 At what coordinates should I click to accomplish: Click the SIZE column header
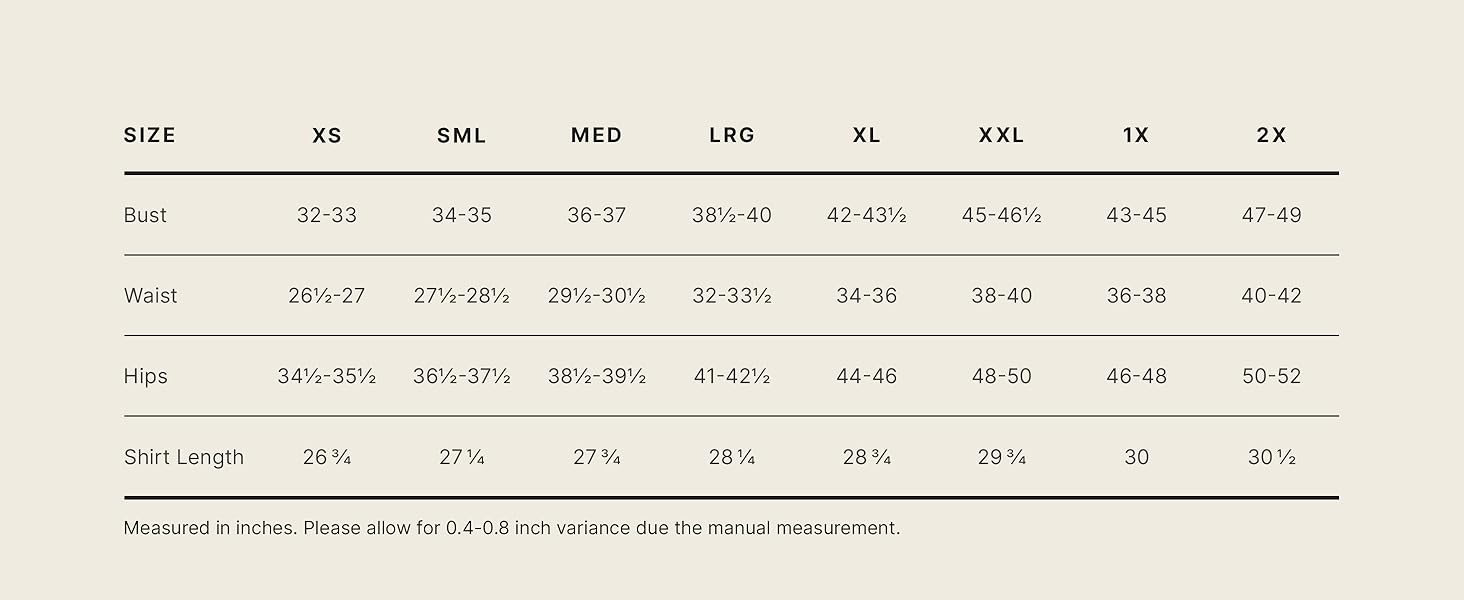(x=150, y=135)
